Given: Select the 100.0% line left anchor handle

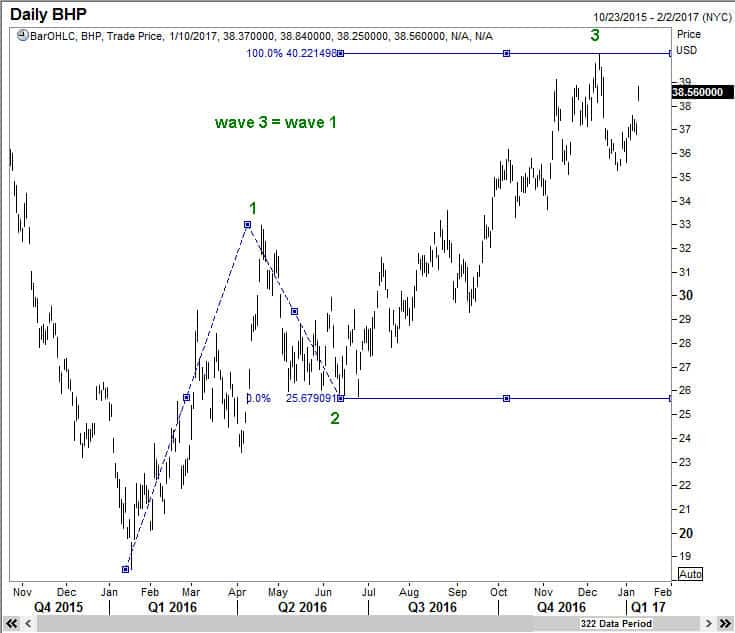Looking at the screenshot, I should [341, 53].
